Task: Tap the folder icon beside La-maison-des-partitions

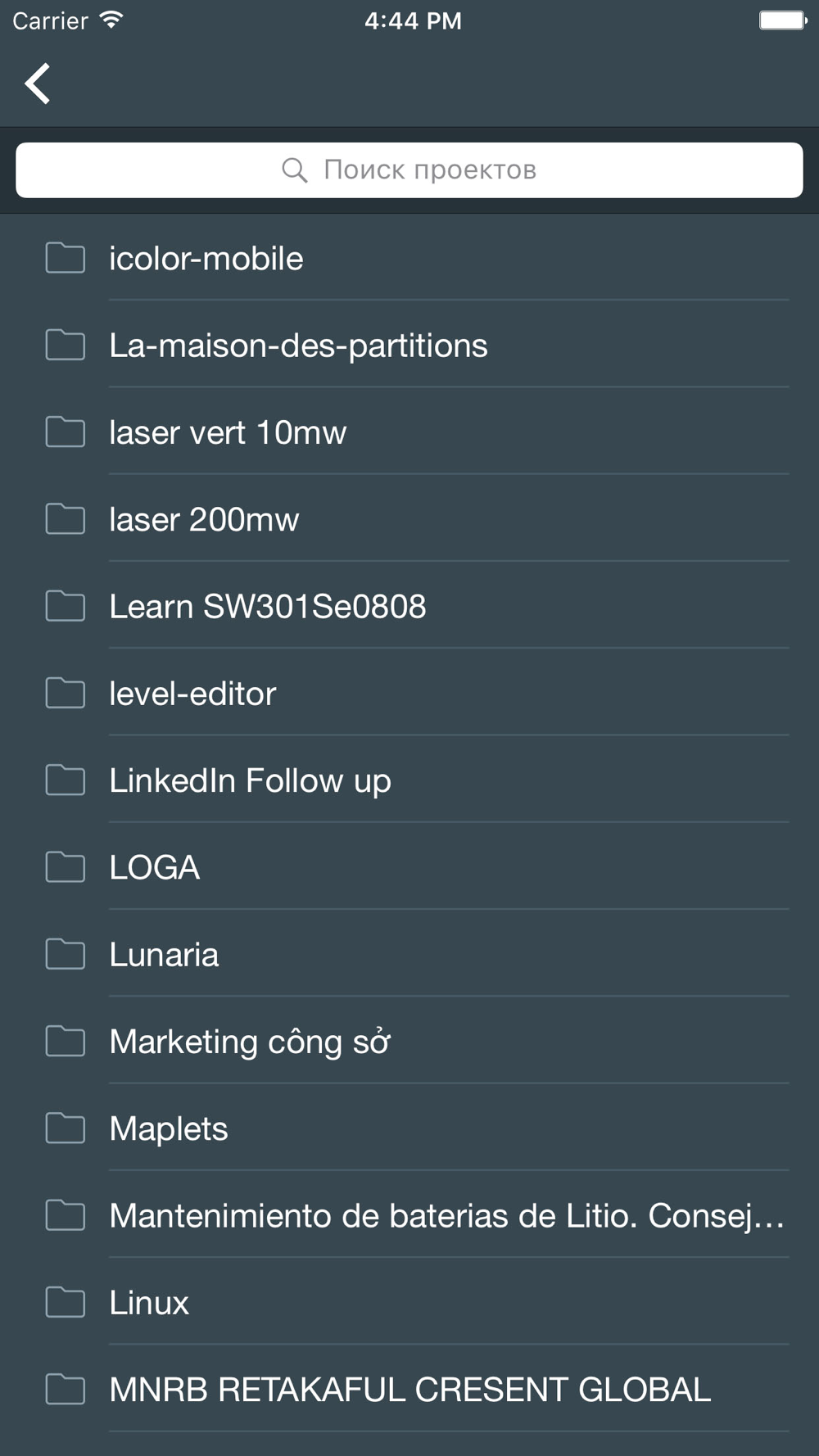Action: (x=66, y=345)
